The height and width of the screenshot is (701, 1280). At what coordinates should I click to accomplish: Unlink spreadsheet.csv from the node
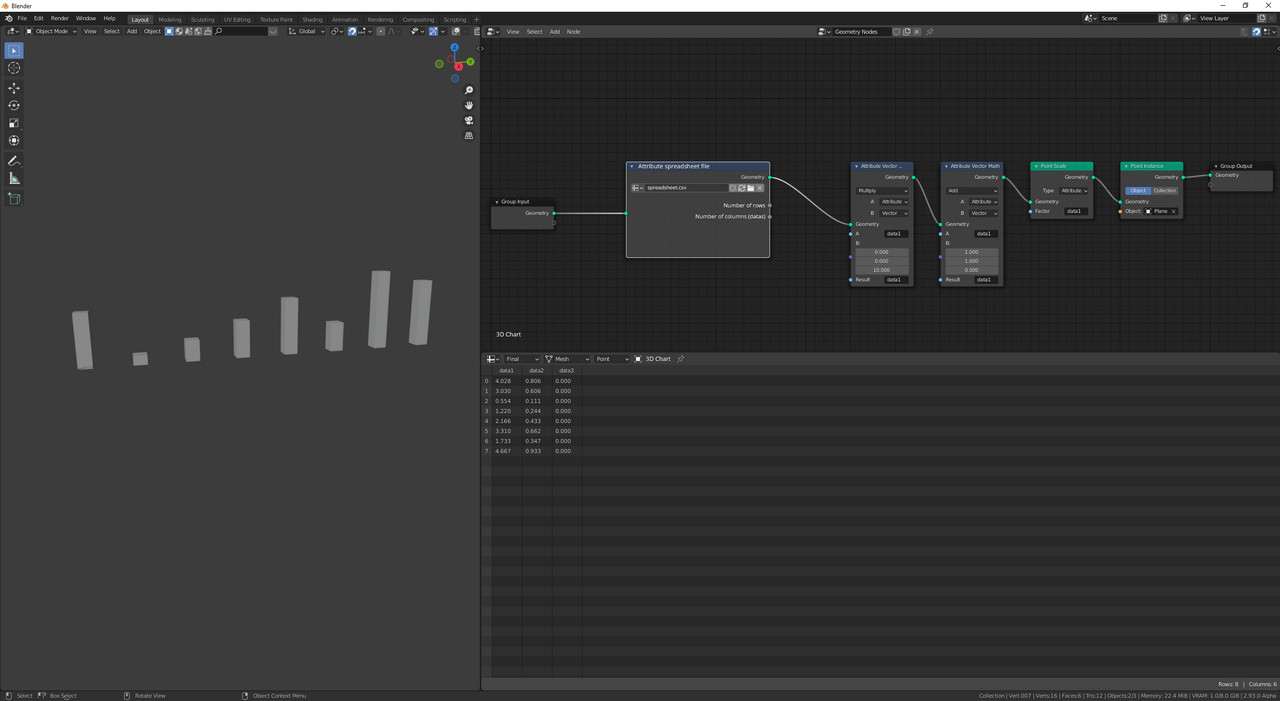(x=760, y=188)
